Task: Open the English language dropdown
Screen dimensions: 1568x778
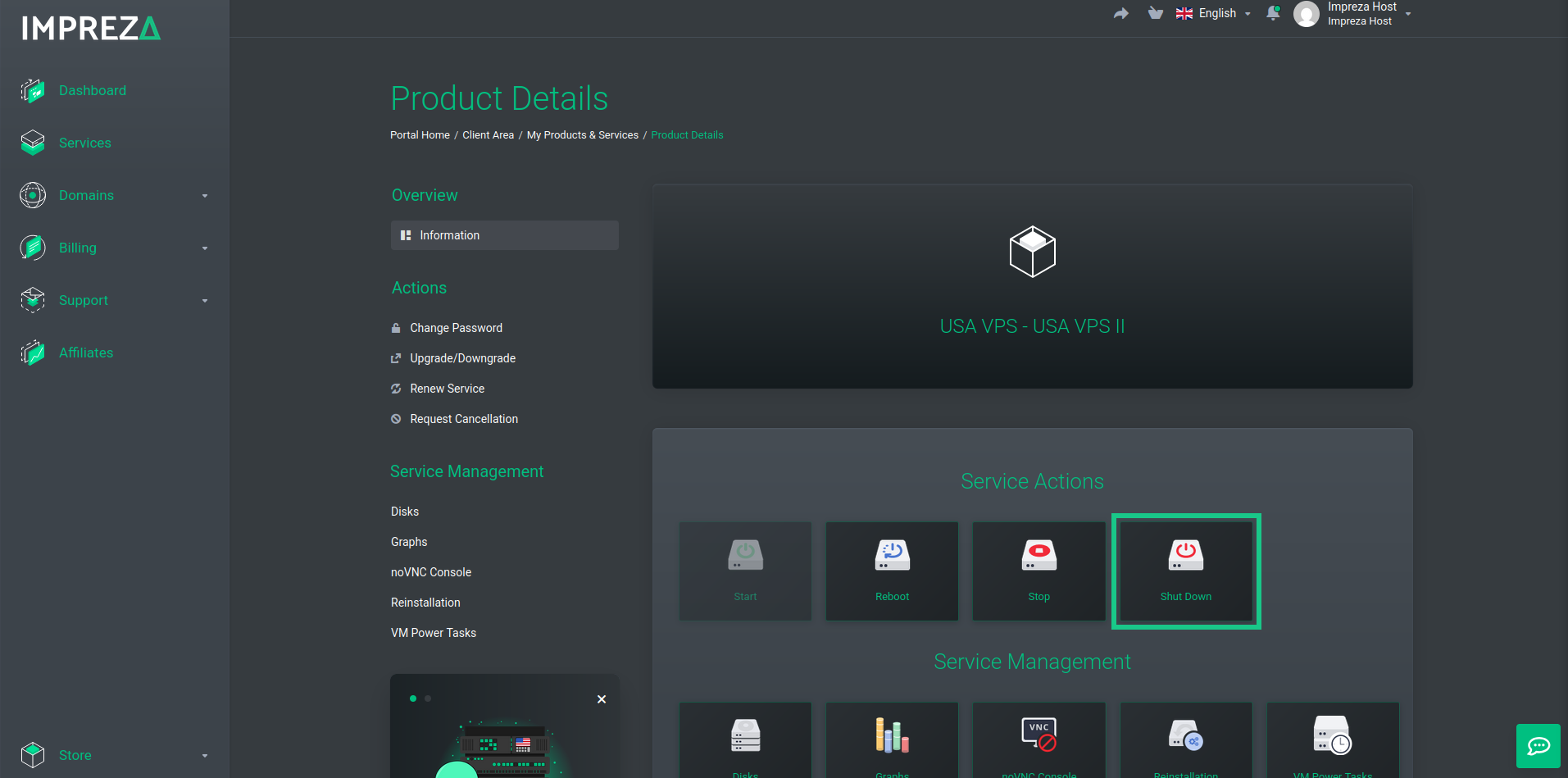Action: pyautogui.click(x=1214, y=13)
